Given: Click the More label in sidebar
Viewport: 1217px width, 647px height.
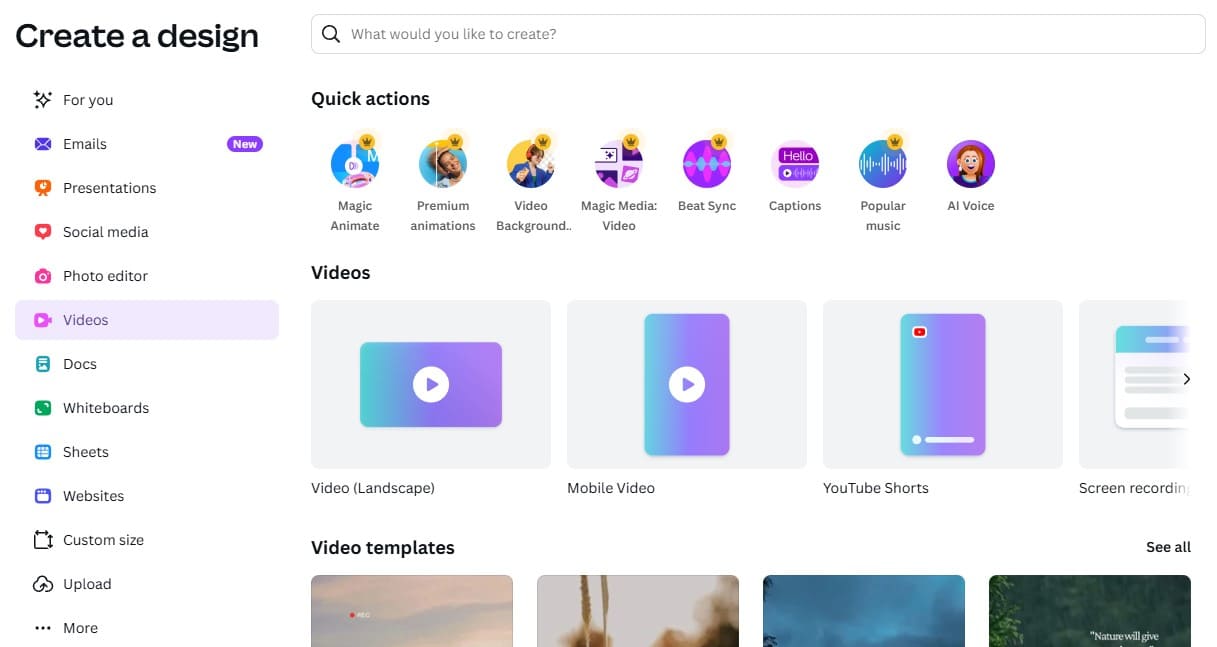Looking at the screenshot, I should click(81, 628).
